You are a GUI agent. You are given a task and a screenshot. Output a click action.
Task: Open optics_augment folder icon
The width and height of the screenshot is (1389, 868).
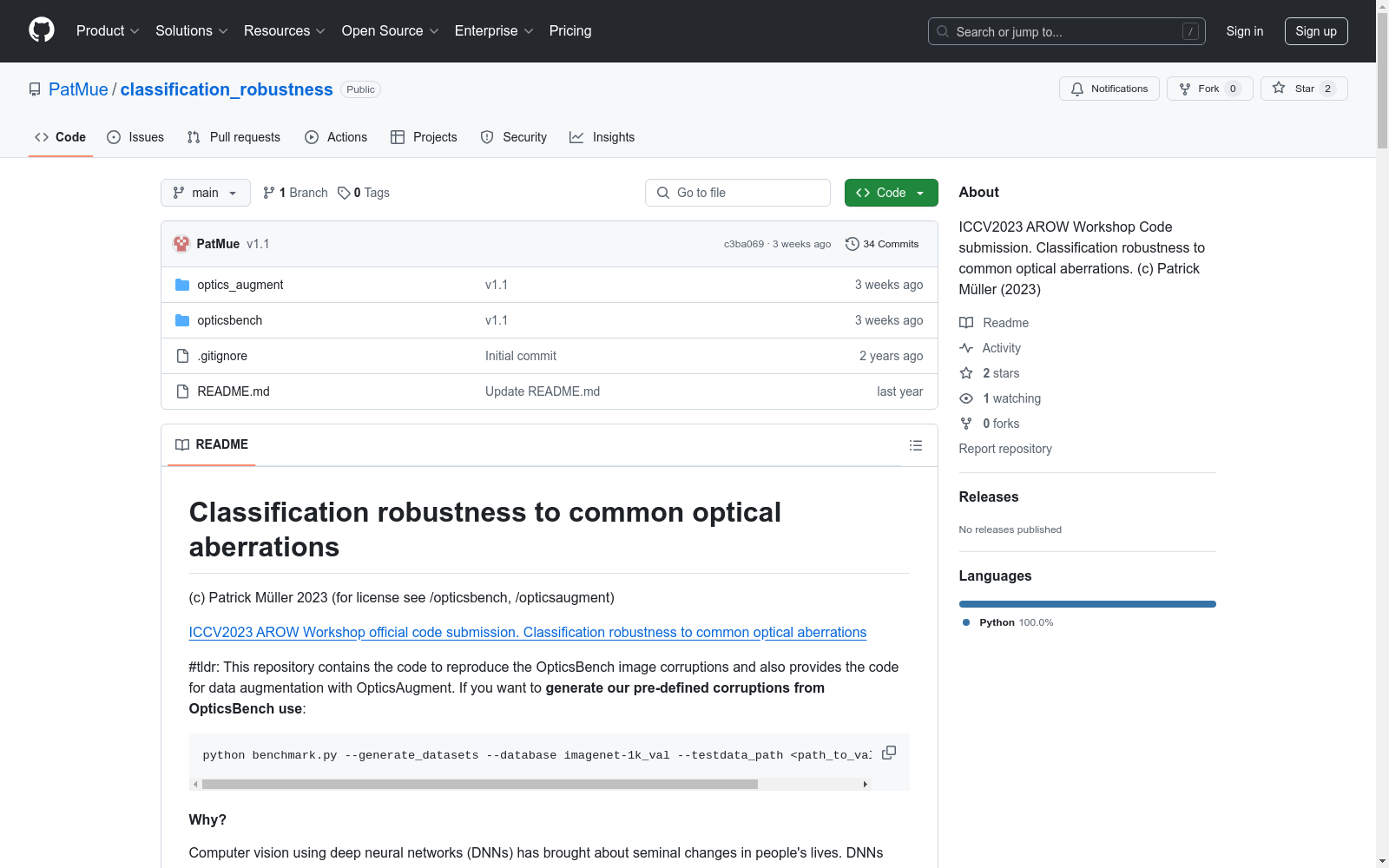point(182,285)
